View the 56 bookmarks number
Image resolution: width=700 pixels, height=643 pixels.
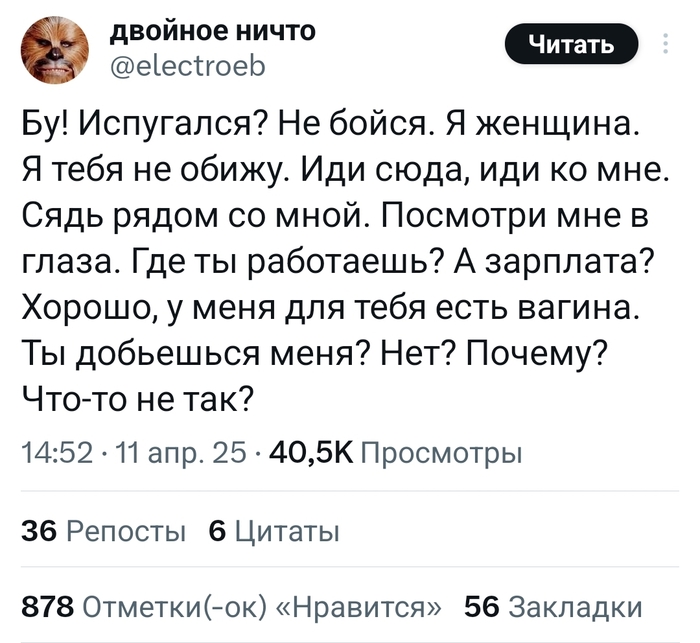click(481, 607)
